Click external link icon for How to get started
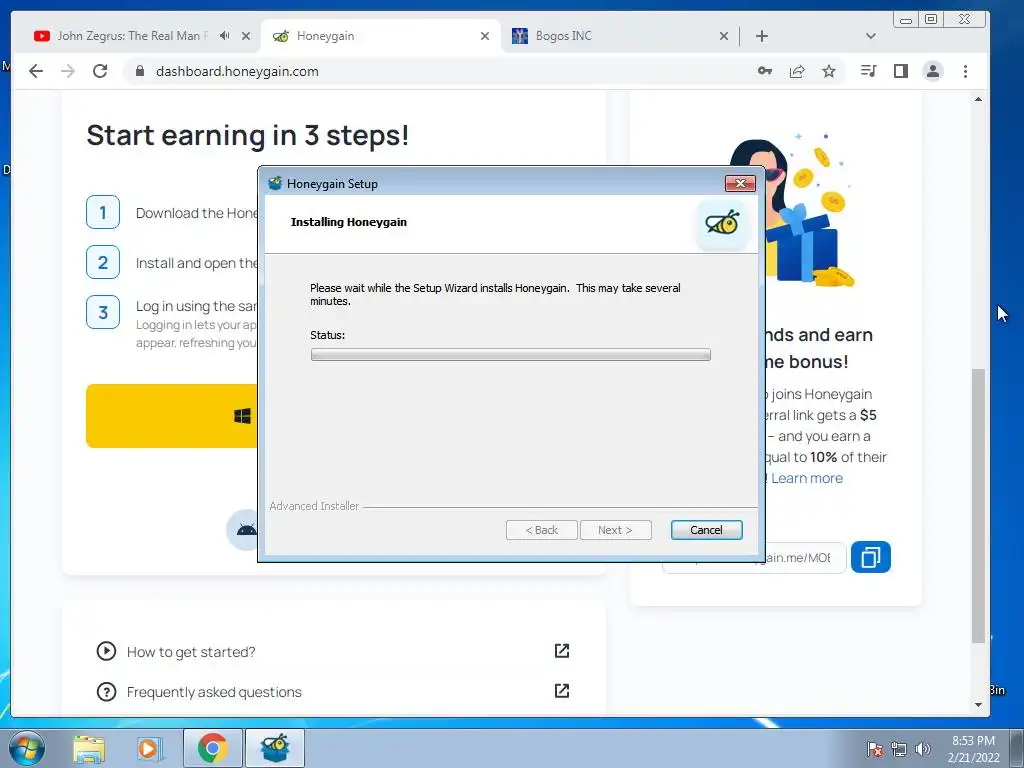 pos(562,650)
